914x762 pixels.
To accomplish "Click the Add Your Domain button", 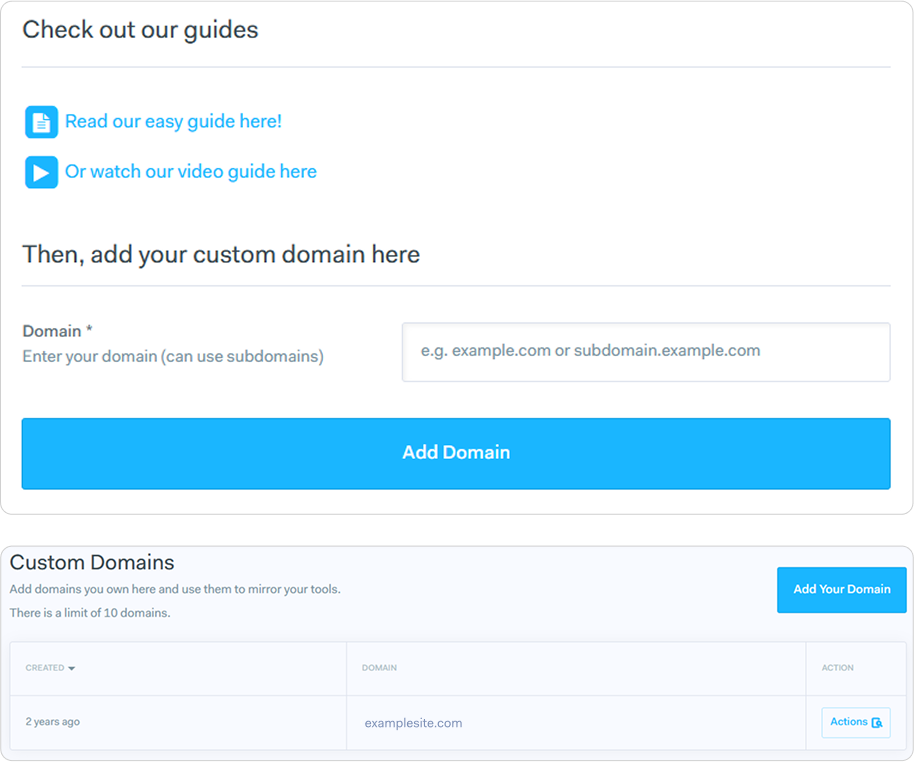I will coord(841,590).
